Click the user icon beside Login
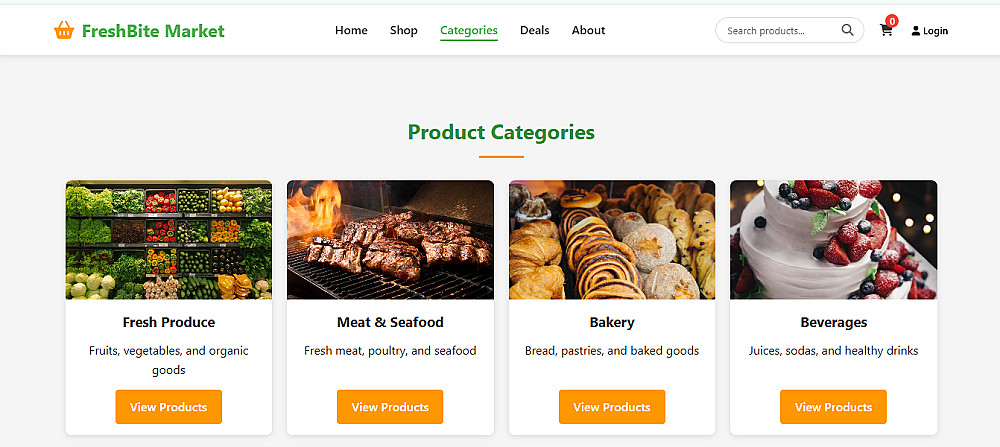Screen dimensions: 1000x447 tap(916, 31)
